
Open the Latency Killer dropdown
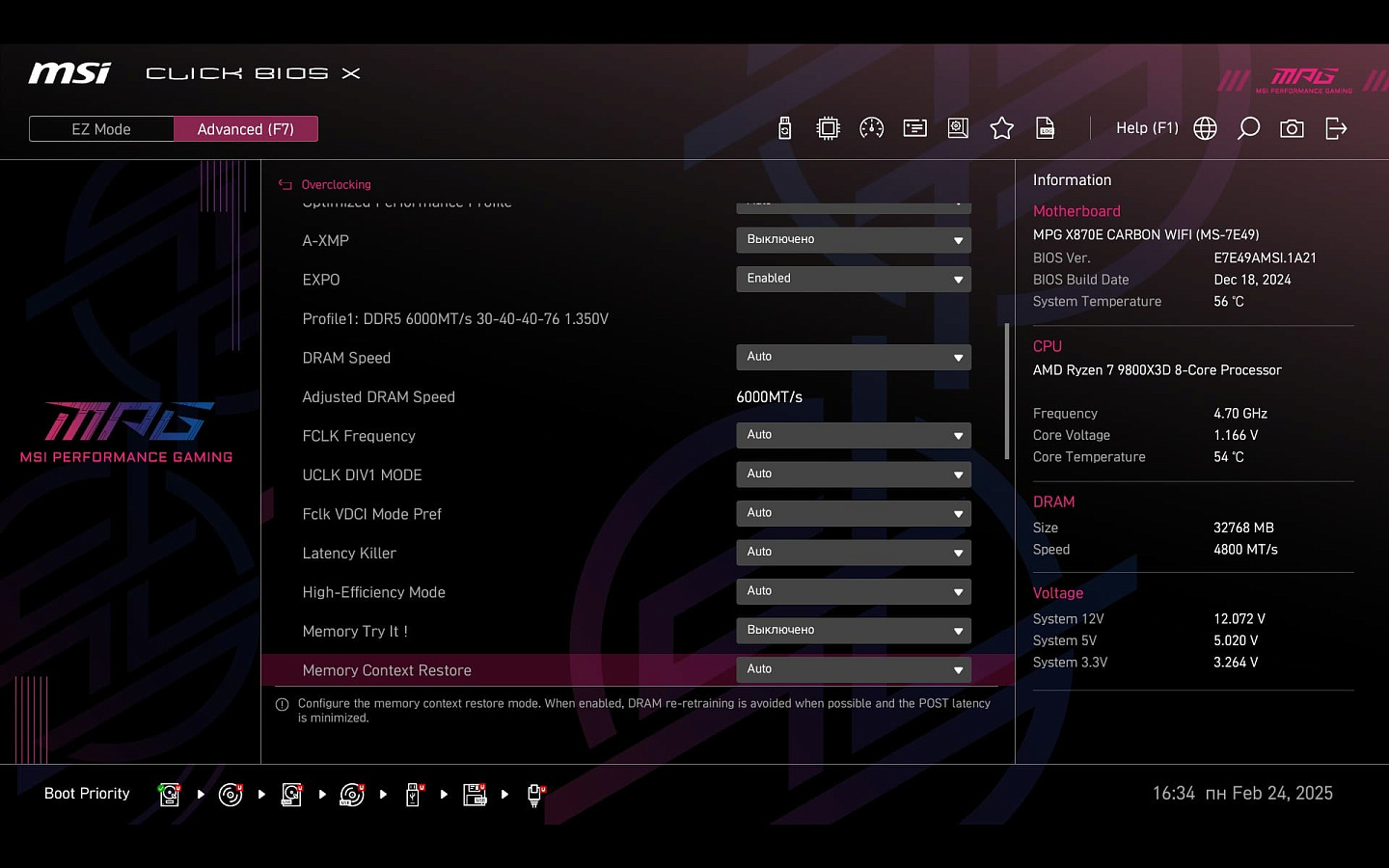click(853, 553)
